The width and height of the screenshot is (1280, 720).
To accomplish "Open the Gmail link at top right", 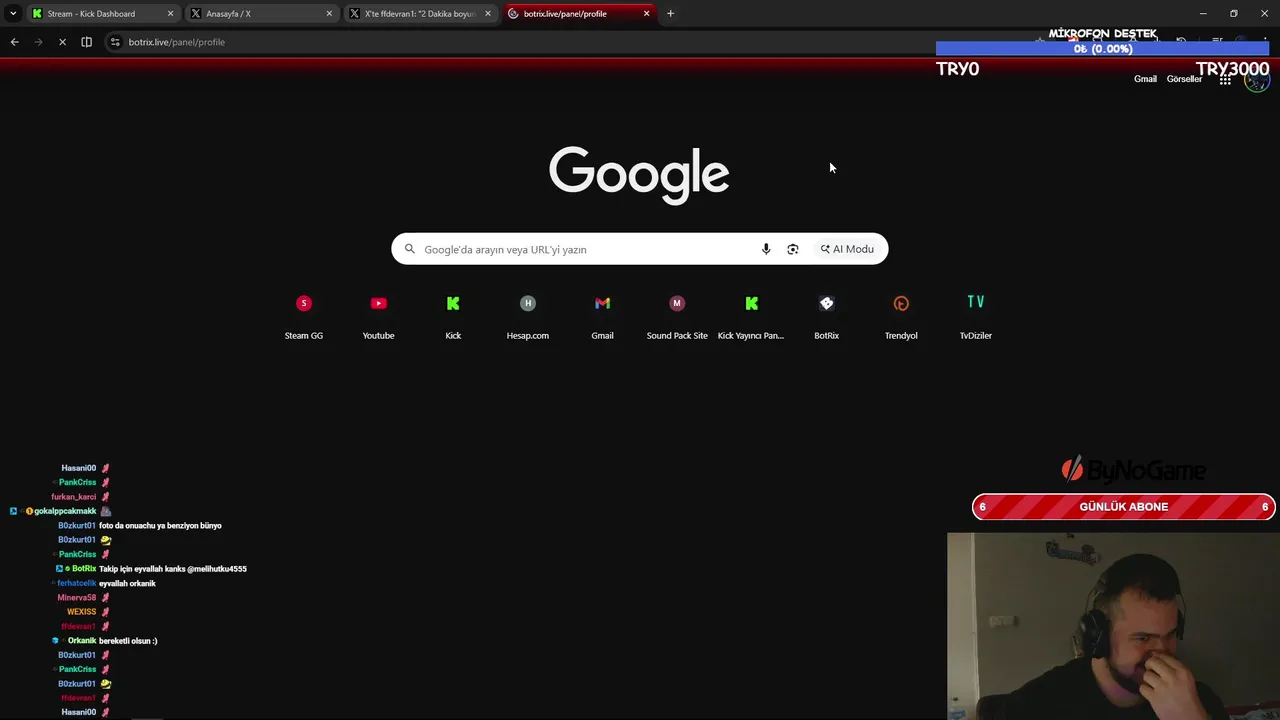I will tap(1145, 79).
